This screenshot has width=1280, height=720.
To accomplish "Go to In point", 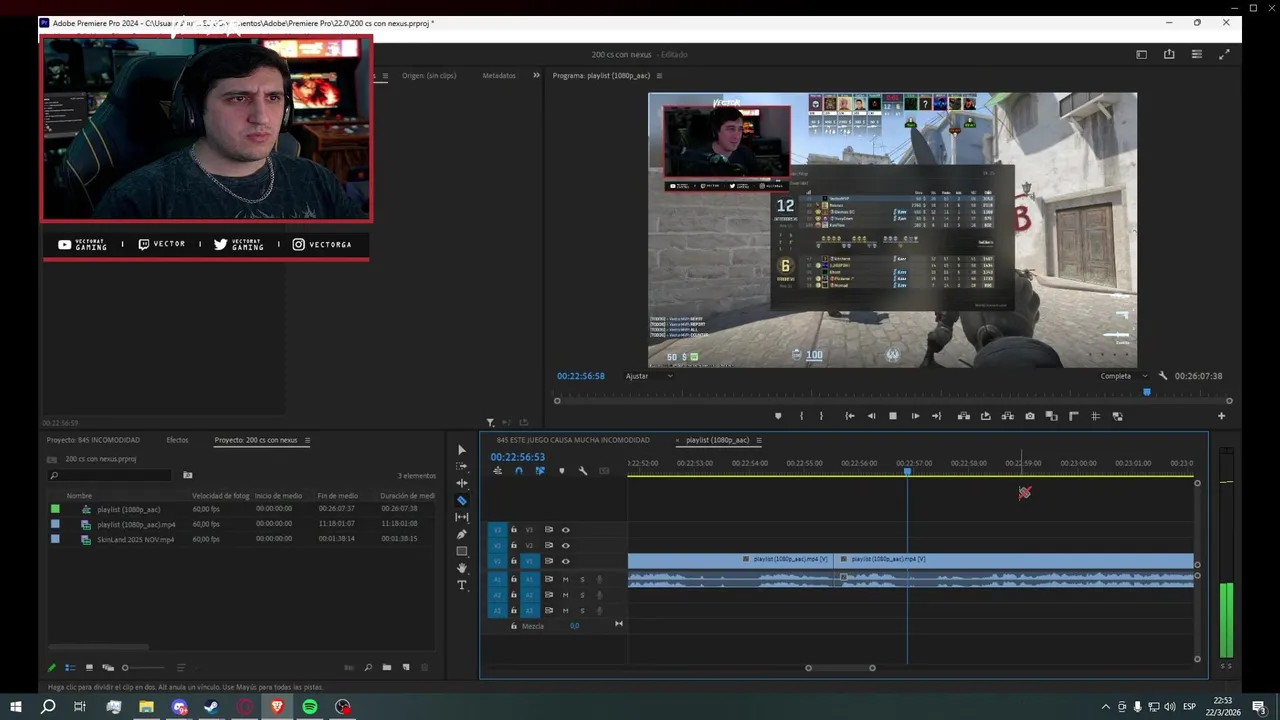I will [x=849, y=416].
